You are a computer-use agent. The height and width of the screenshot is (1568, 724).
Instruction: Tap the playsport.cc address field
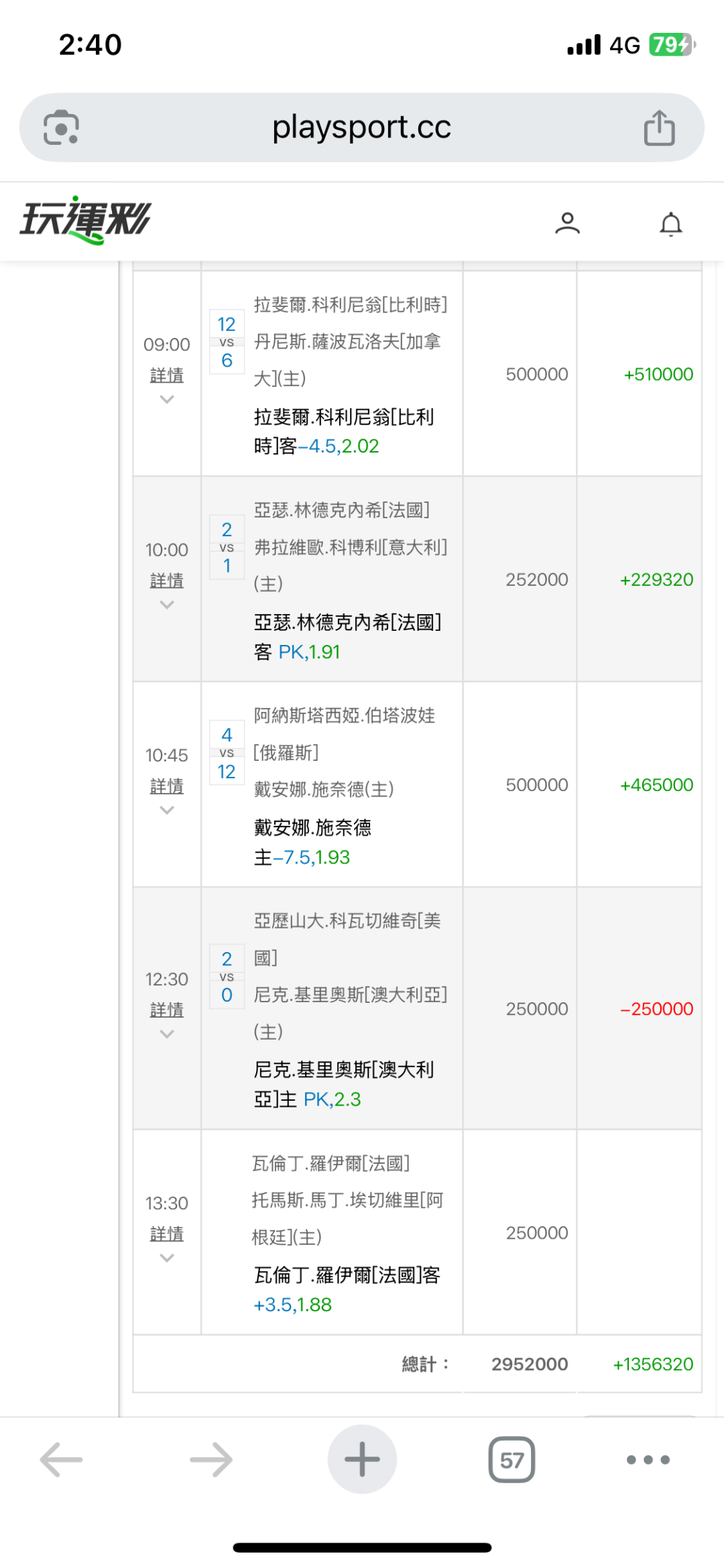pyautogui.click(x=362, y=127)
